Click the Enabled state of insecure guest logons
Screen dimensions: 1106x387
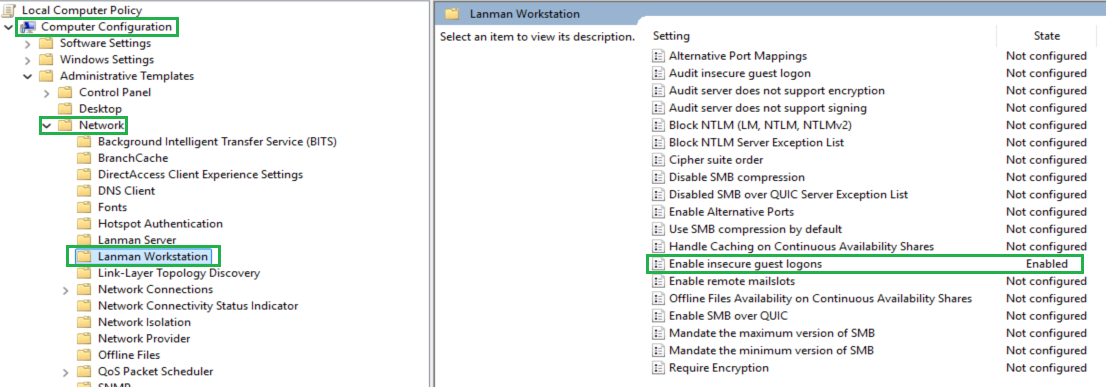click(1047, 264)
